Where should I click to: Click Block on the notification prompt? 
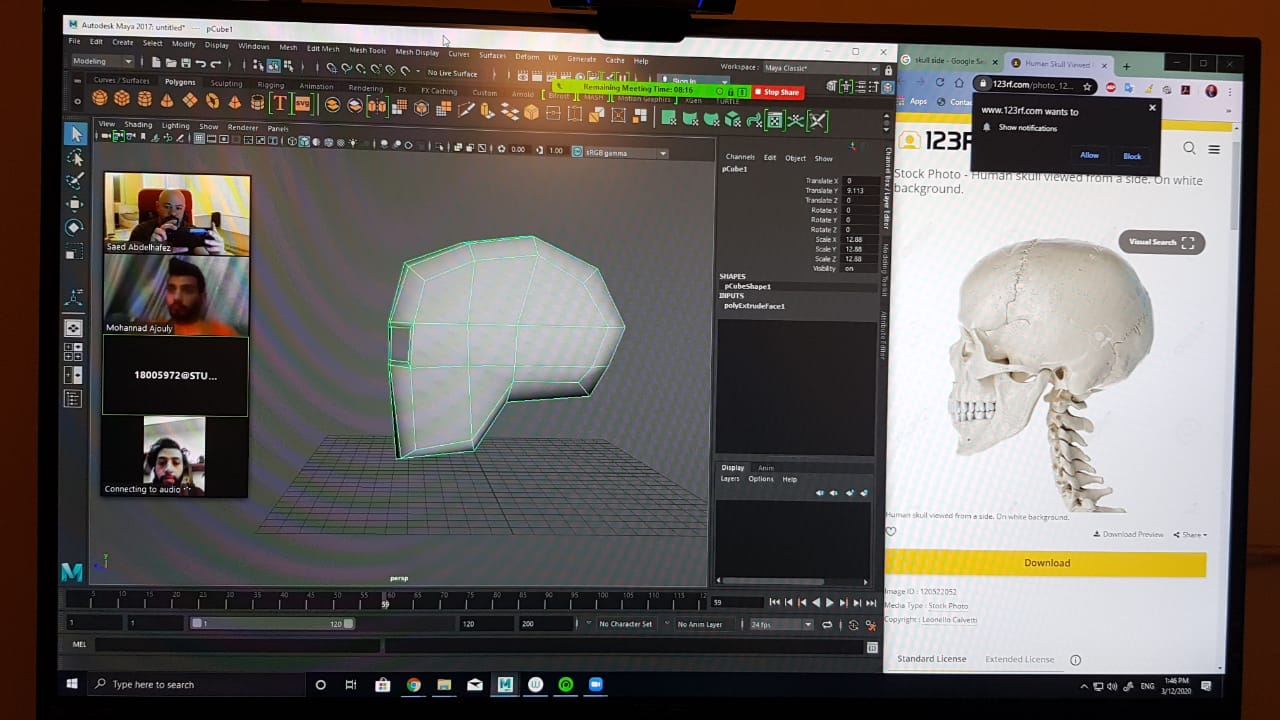[x=1131, y=156]
